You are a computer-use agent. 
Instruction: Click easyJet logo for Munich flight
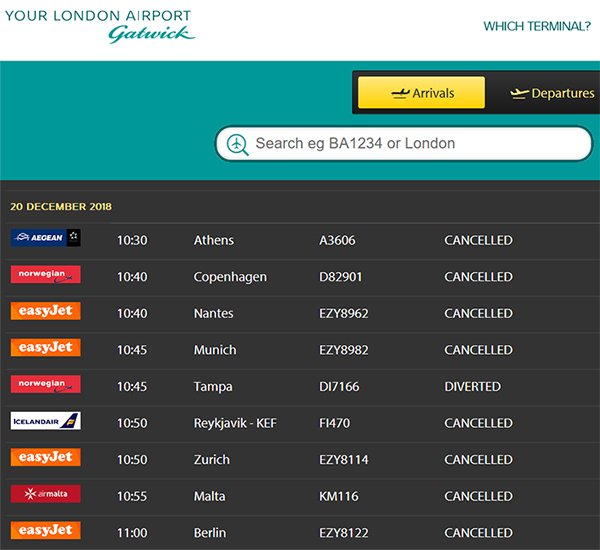click(x=45, y=348)
